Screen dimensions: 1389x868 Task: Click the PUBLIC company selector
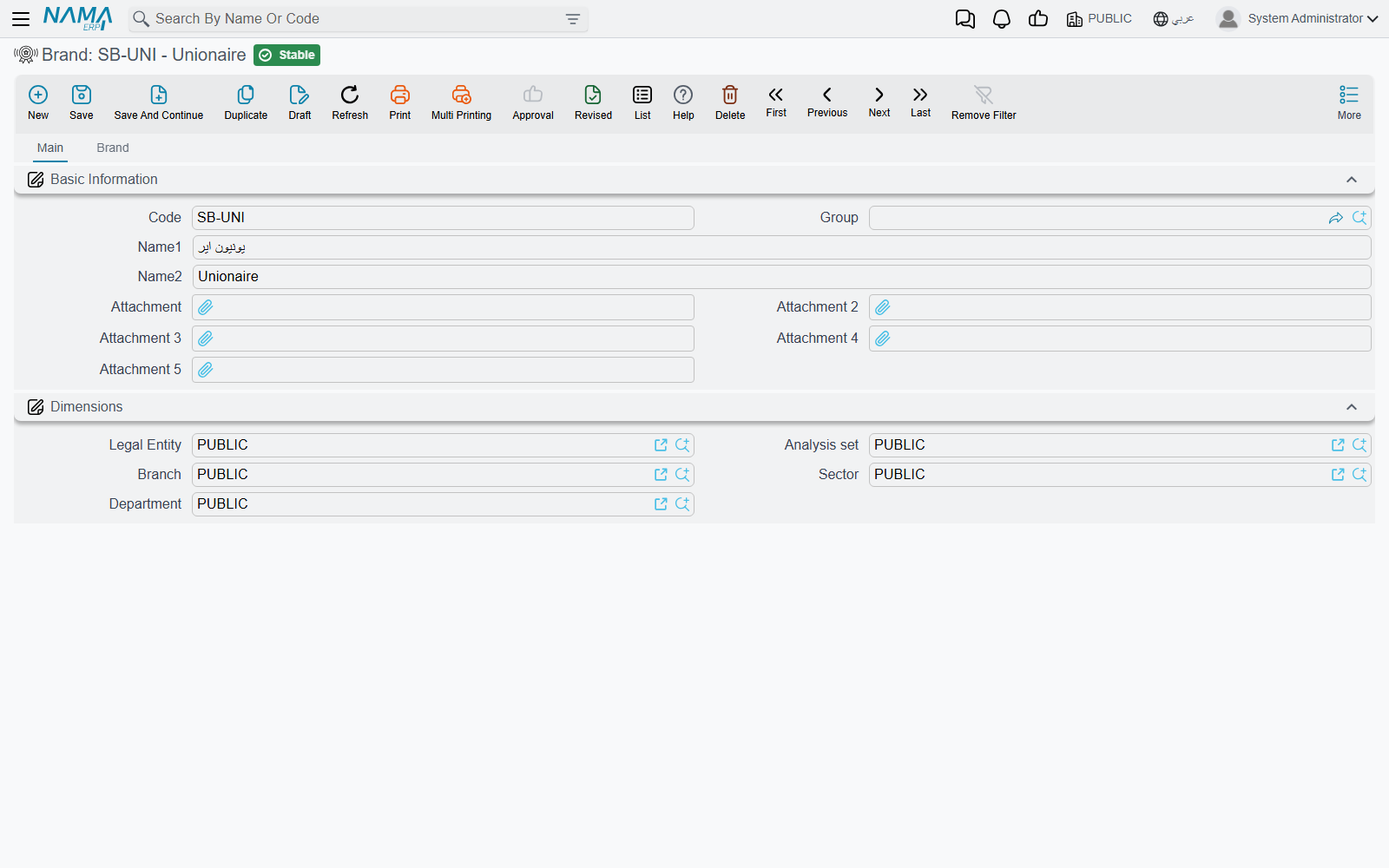(1099, 19)
